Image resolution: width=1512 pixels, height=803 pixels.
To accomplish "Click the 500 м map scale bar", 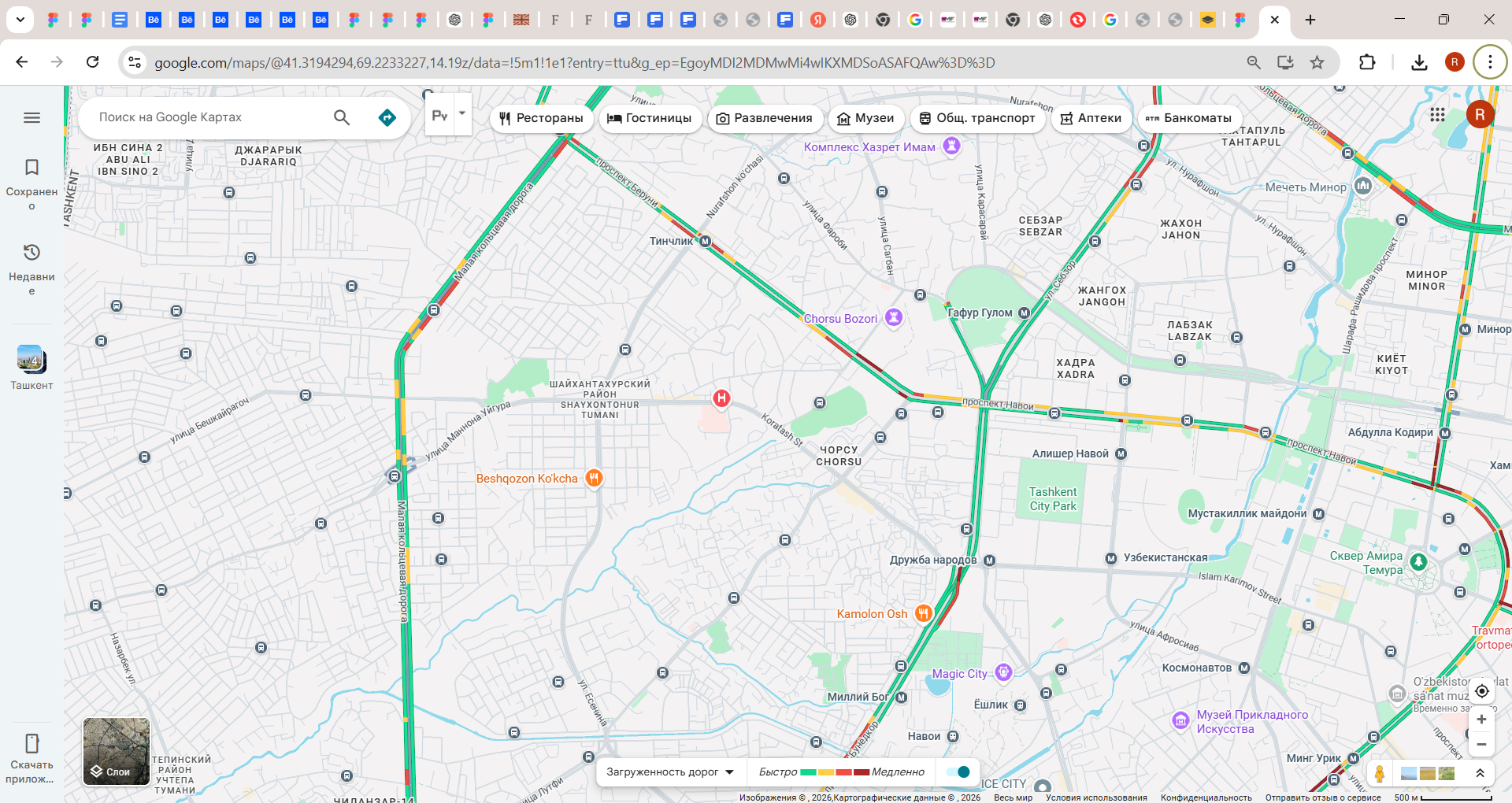I will coord(1443,797).
